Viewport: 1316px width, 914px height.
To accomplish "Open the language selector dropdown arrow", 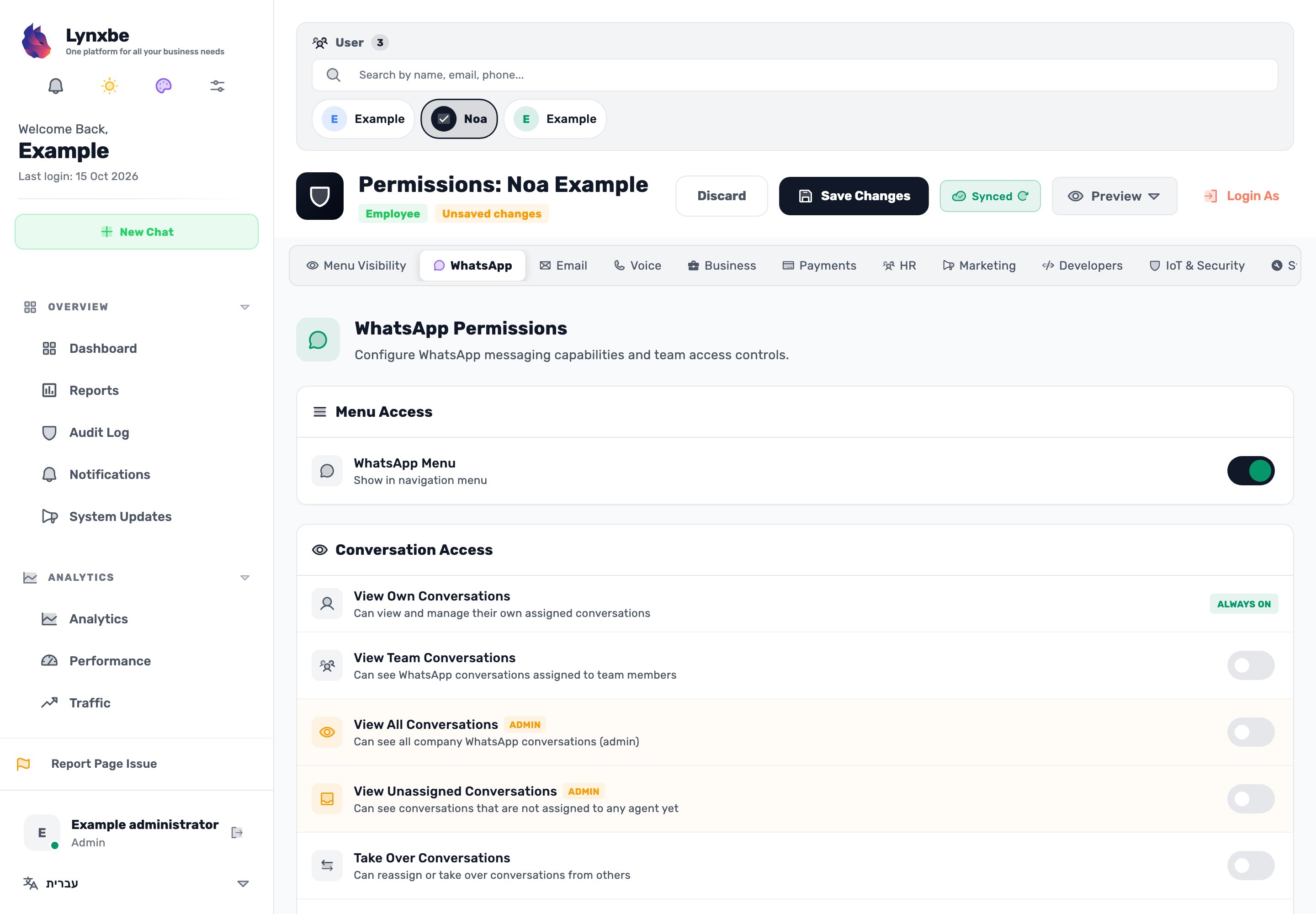I will point(243,883).
